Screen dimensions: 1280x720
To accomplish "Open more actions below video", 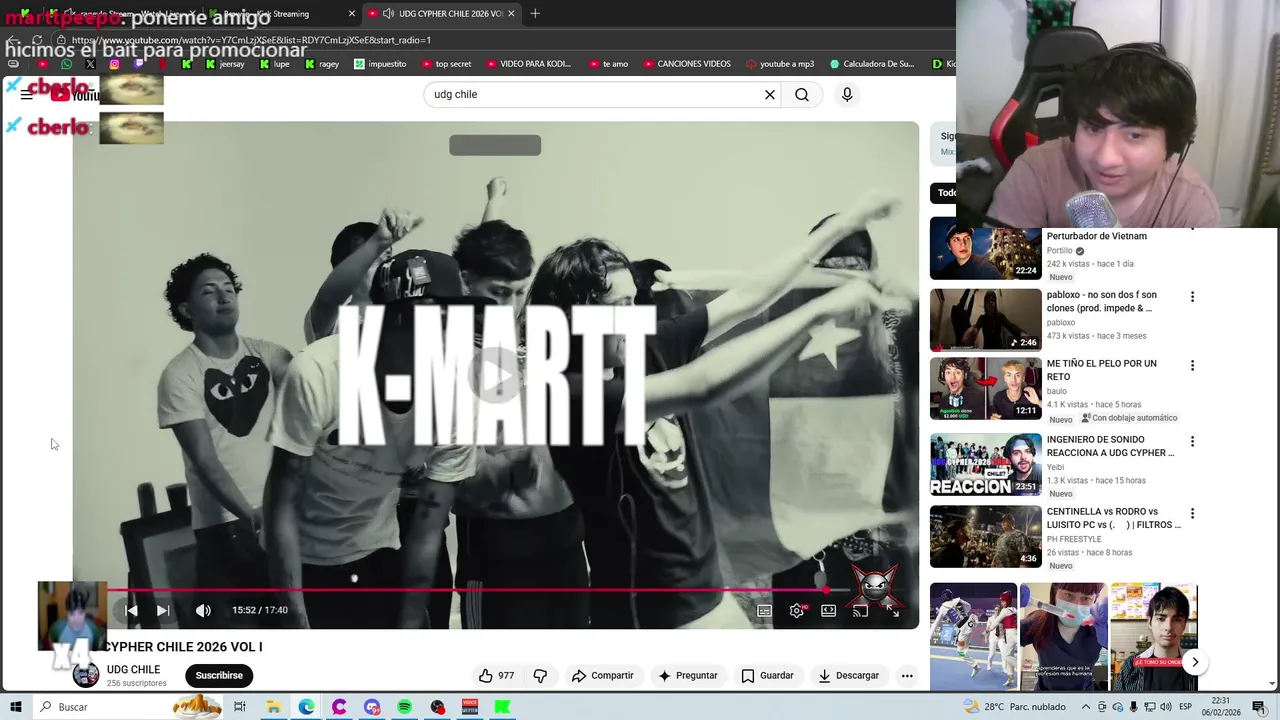I will click(907, 675).
